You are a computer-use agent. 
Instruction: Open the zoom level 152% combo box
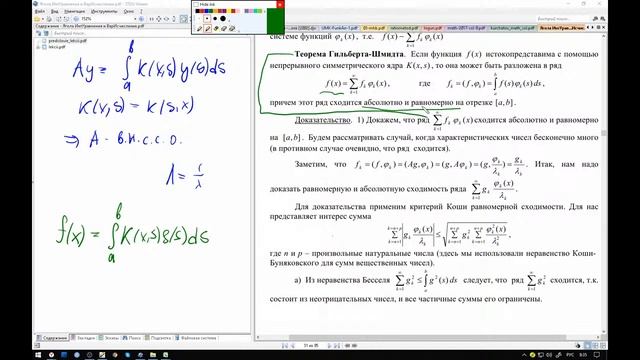click(x=108, y=19)
